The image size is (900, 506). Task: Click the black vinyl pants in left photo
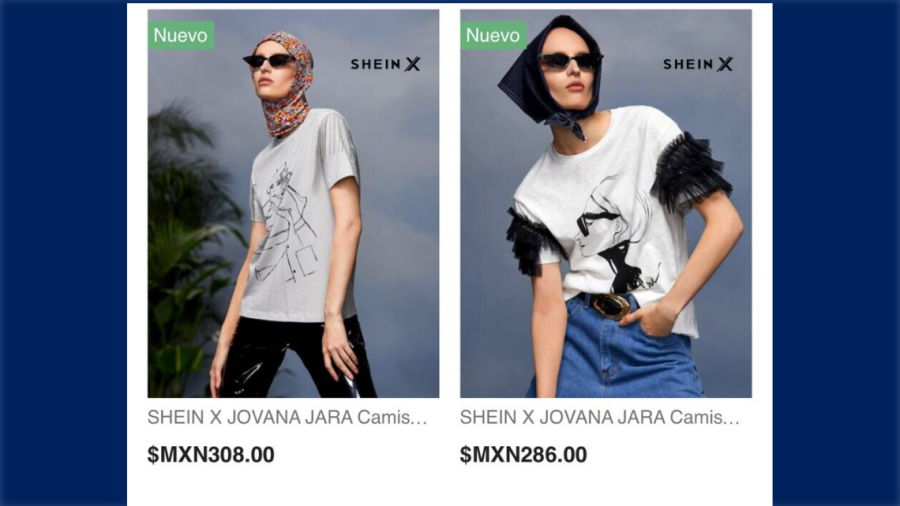[x=298, y=357]
